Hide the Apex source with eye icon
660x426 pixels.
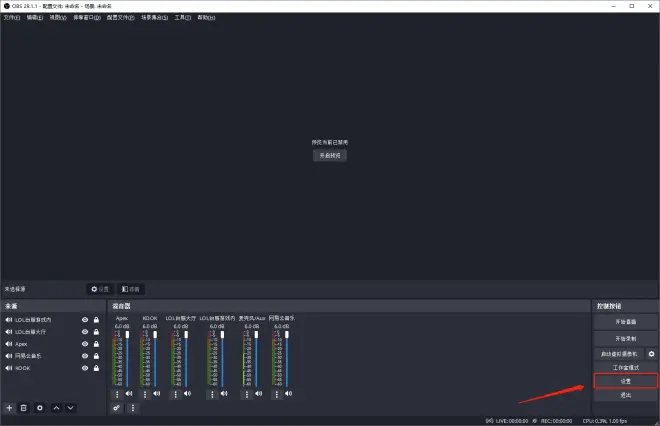(x=85, y=343)
